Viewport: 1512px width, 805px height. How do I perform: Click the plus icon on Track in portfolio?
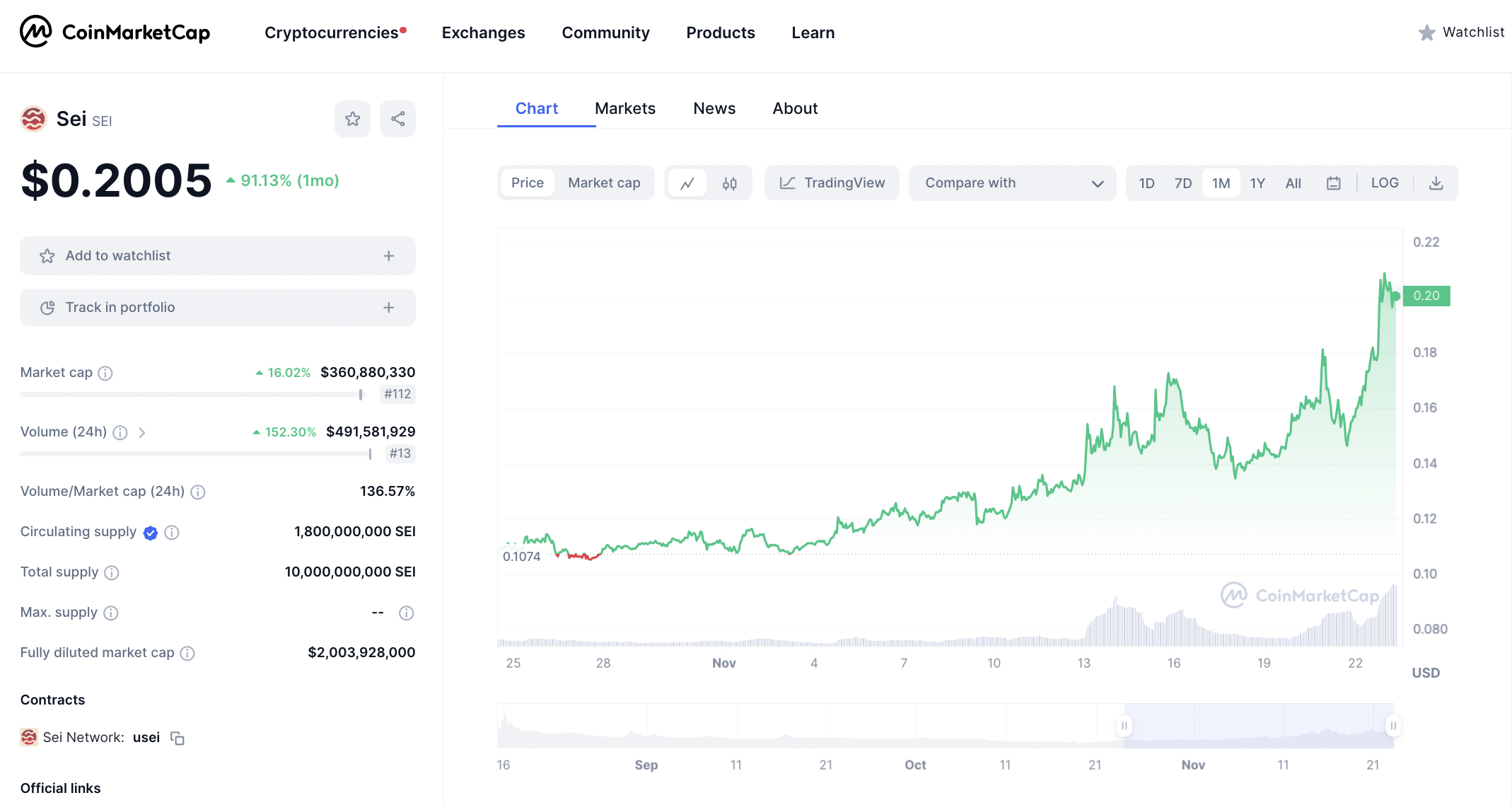click(x=388, y=308)
